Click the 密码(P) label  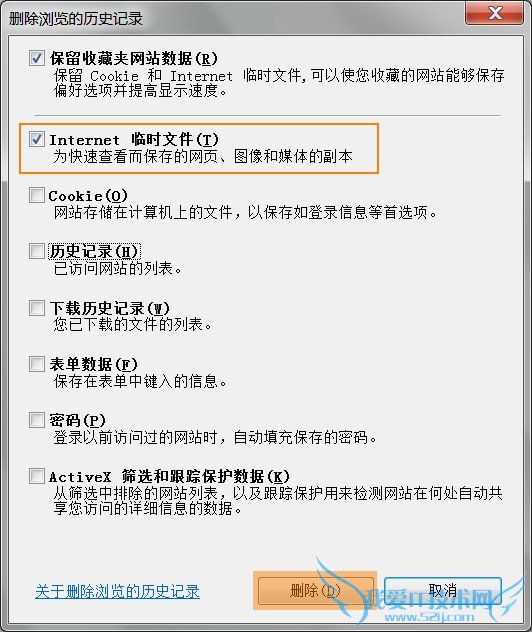(x=77, y=420)
